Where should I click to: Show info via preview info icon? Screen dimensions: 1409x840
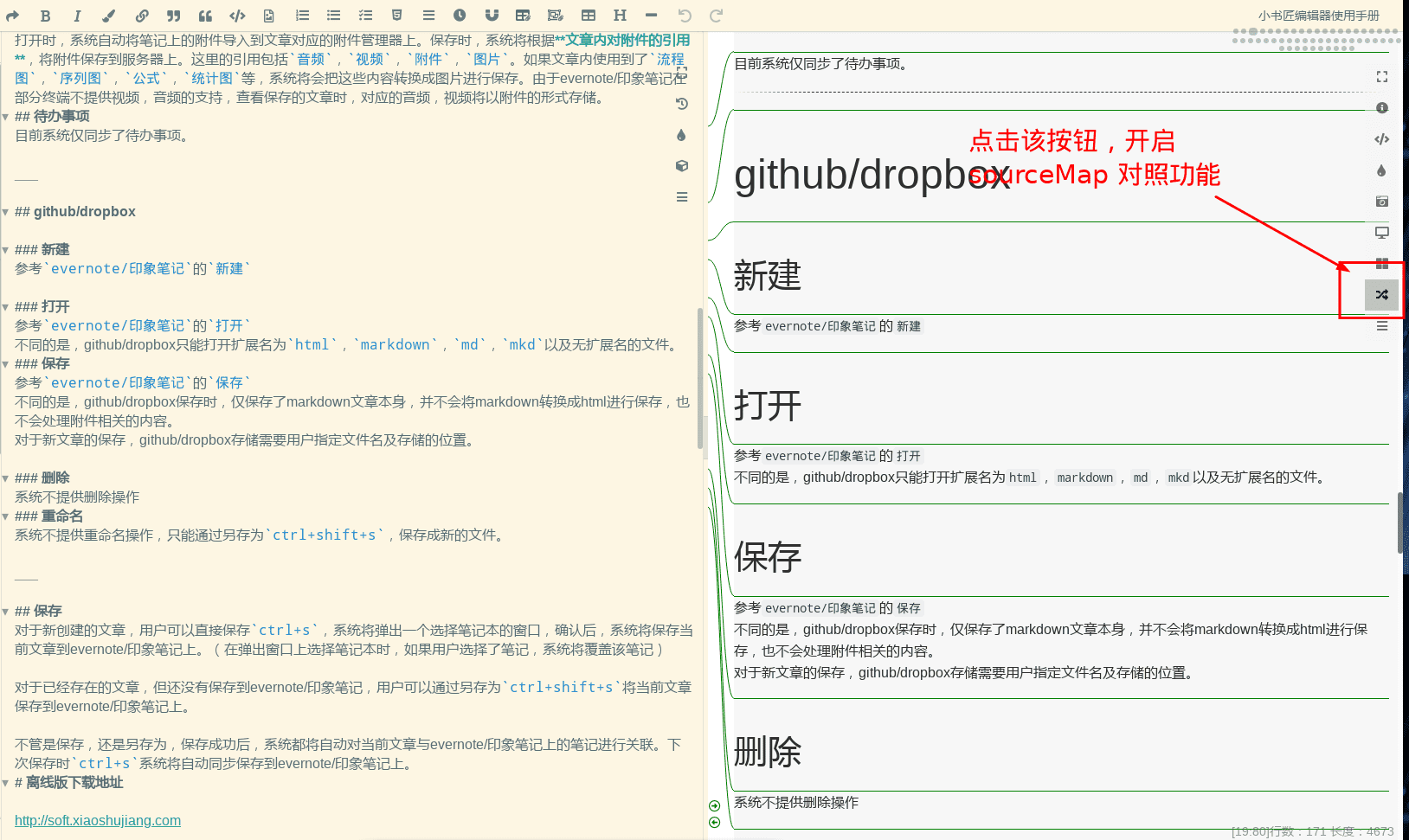coord(1382,108)
